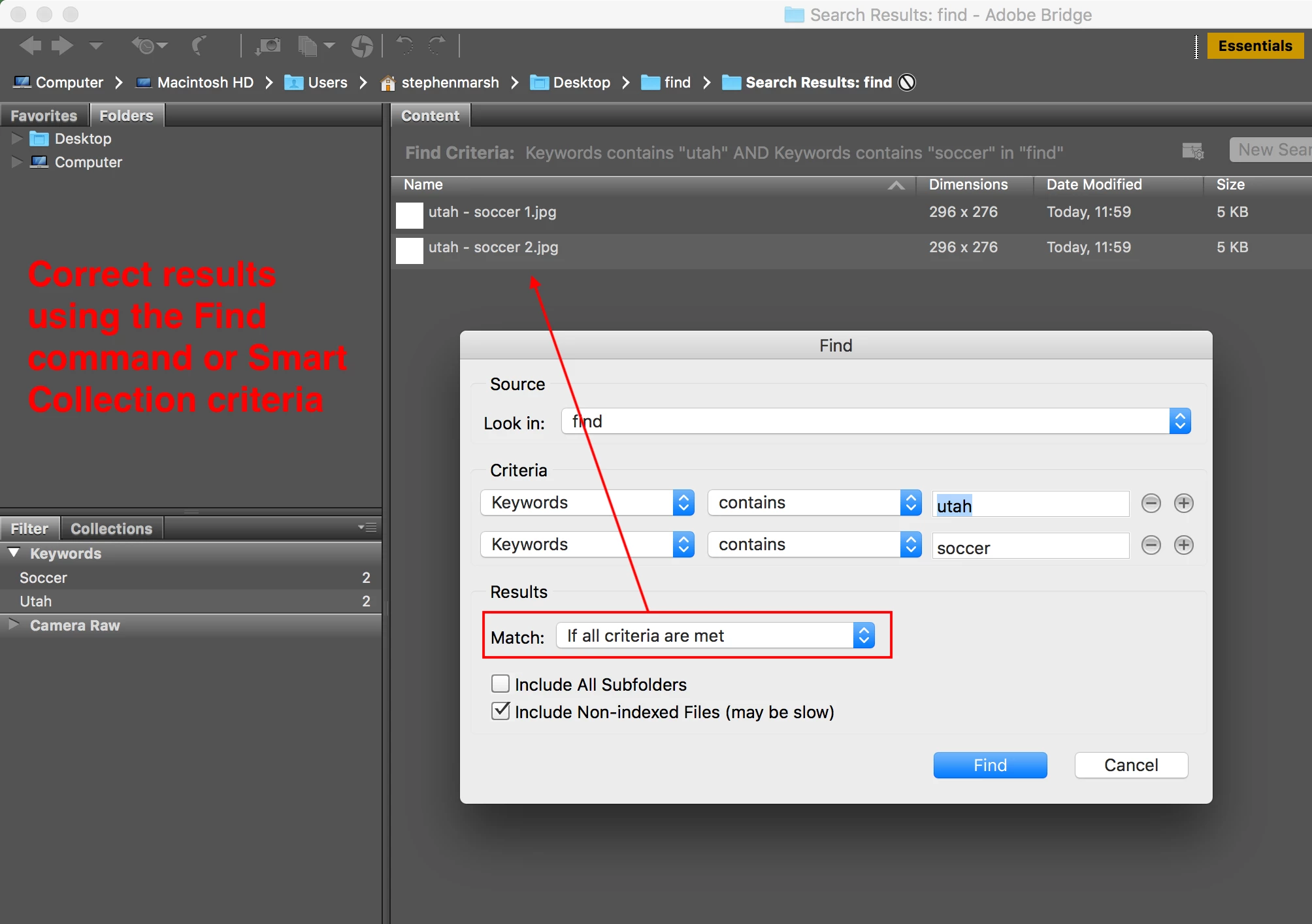Click the boomerang return to Photoshop icon
This screenshot has width=1312, height=924.
(x=200, y=46)
